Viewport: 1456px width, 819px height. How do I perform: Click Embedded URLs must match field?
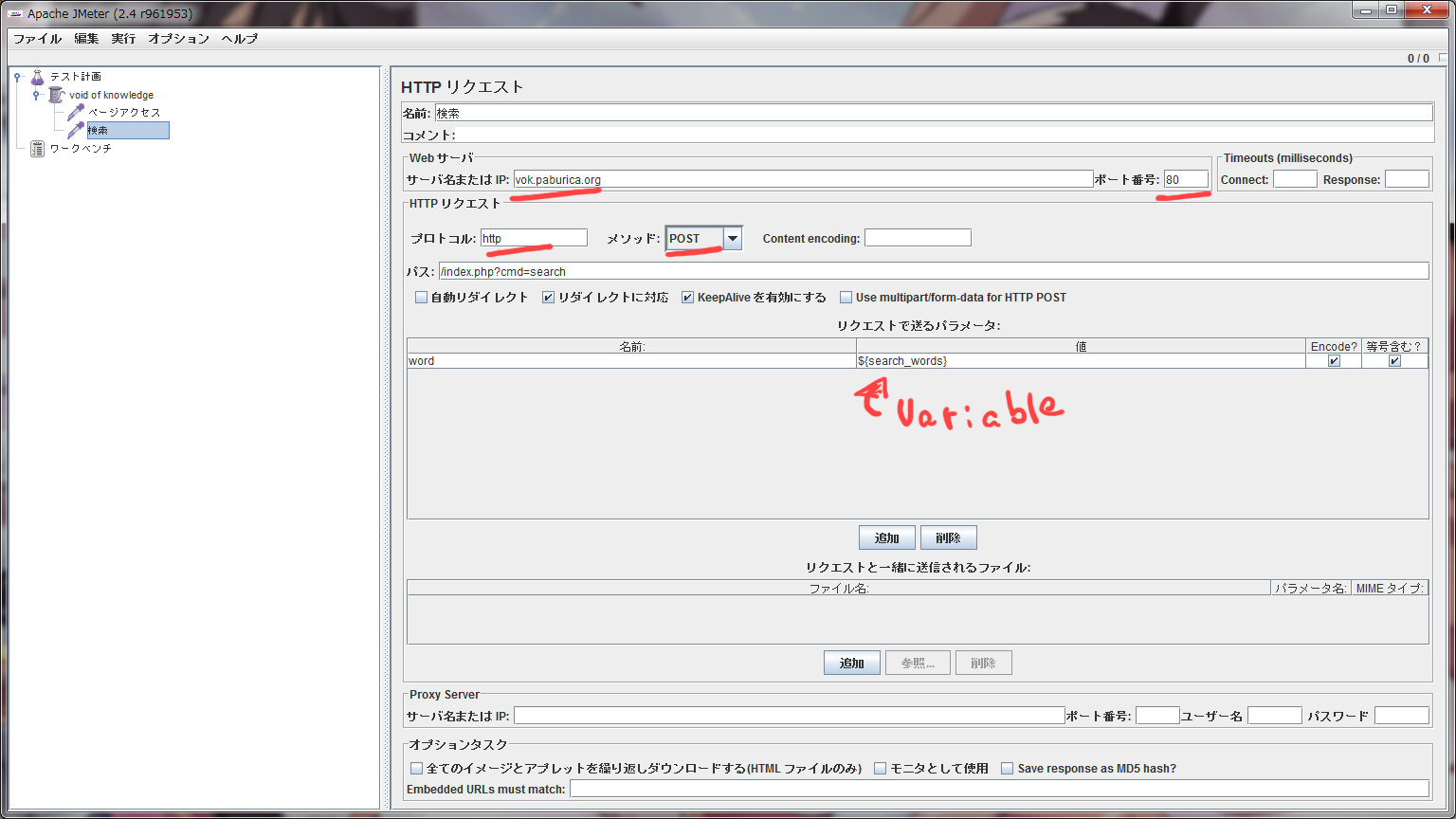point(999,789)
